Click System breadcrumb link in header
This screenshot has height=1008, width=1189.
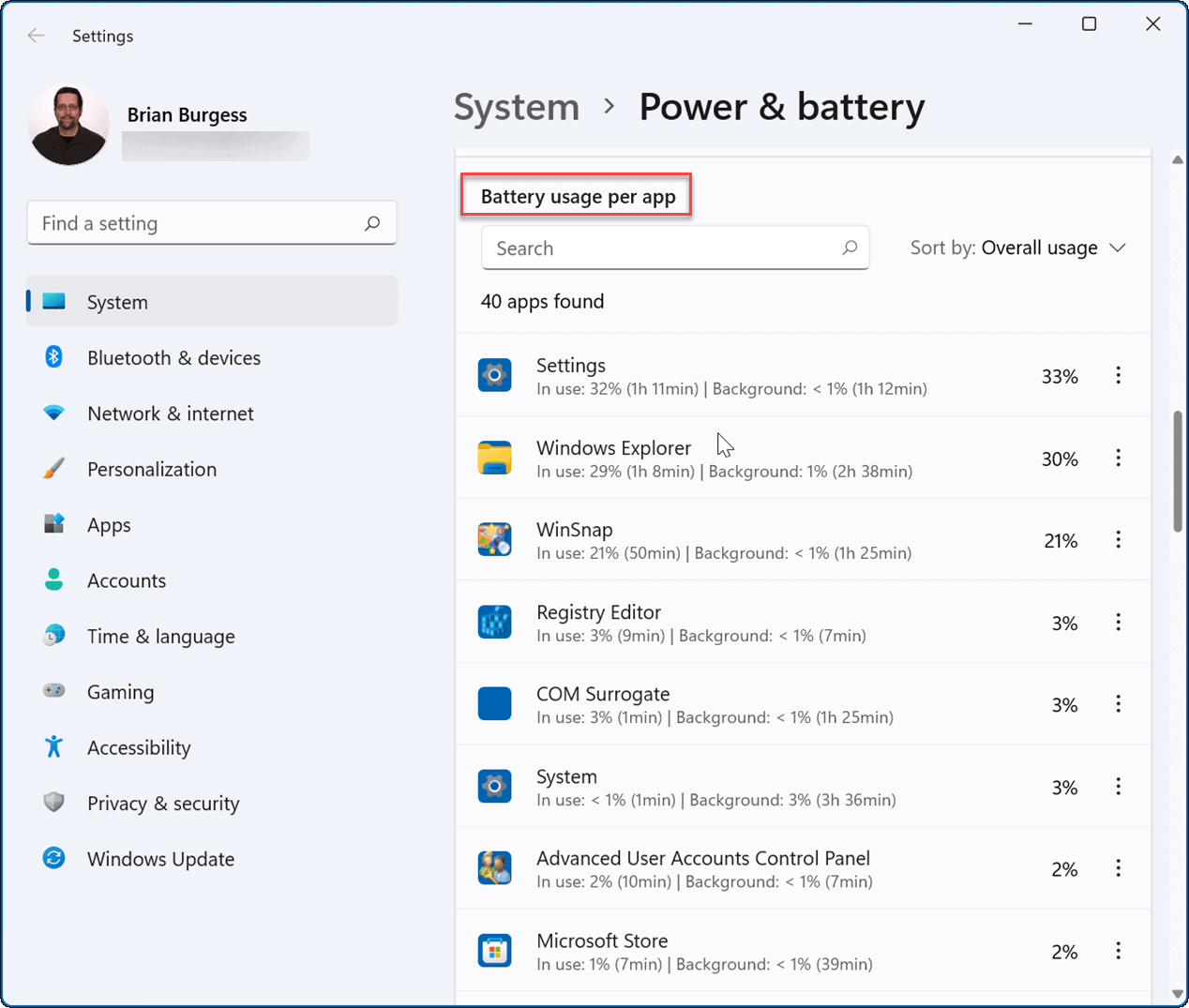517,107
